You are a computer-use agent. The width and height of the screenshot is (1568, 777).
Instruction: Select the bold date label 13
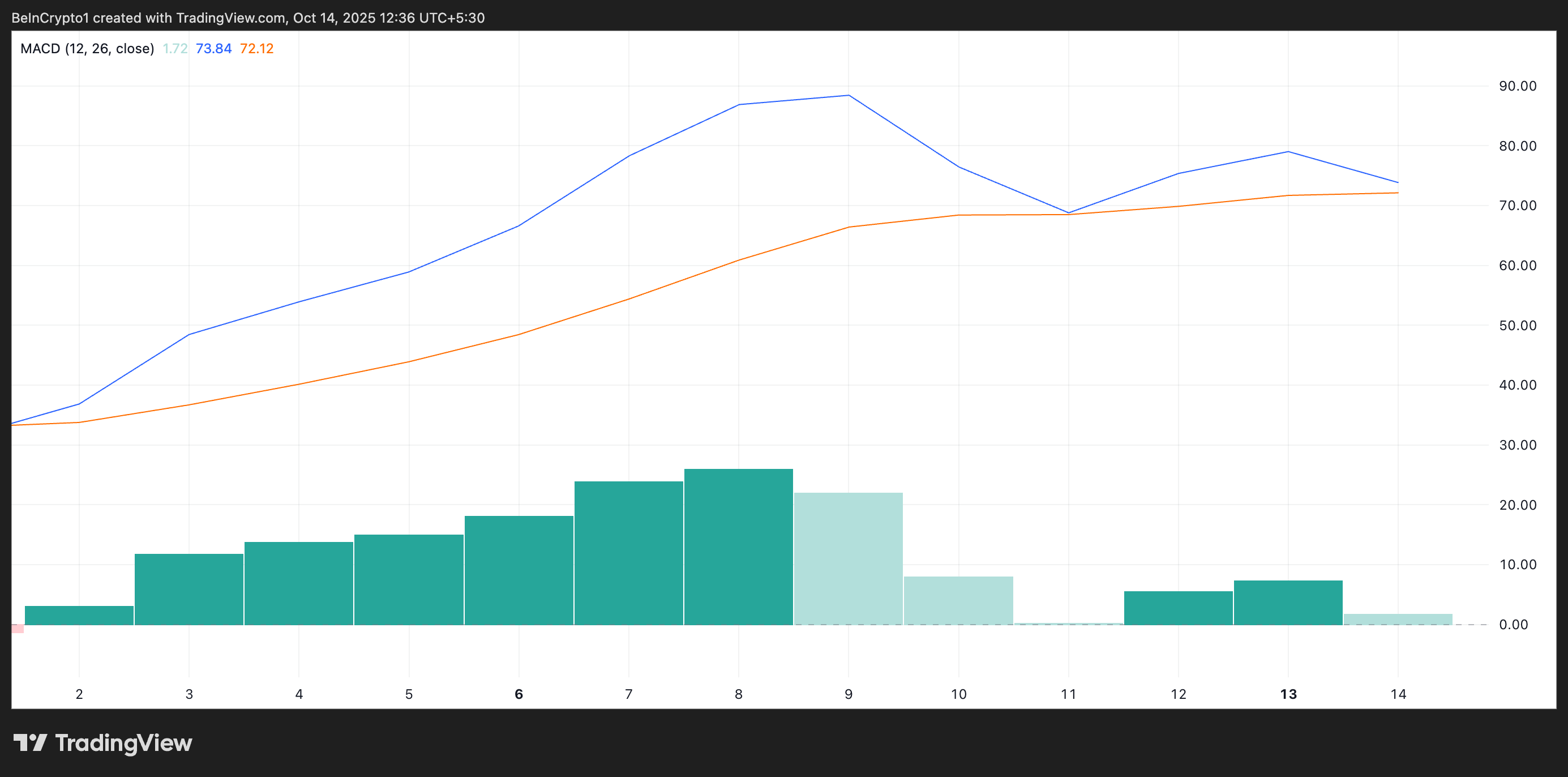point(1288,694)
